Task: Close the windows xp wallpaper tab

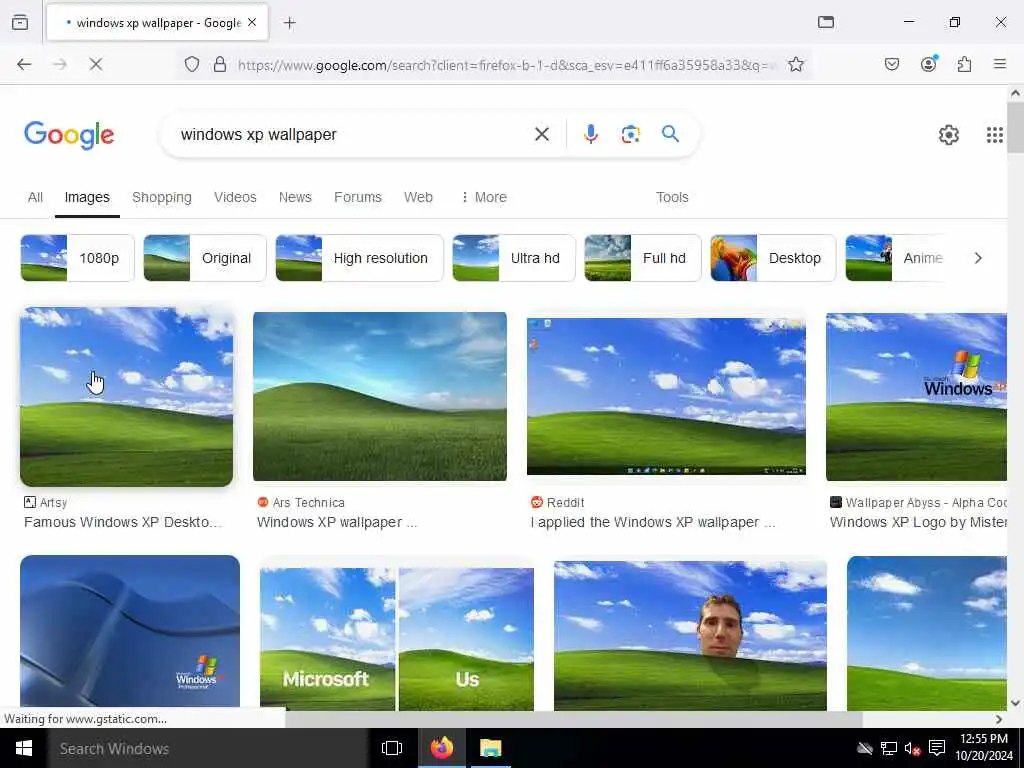Action: point(252,23)
